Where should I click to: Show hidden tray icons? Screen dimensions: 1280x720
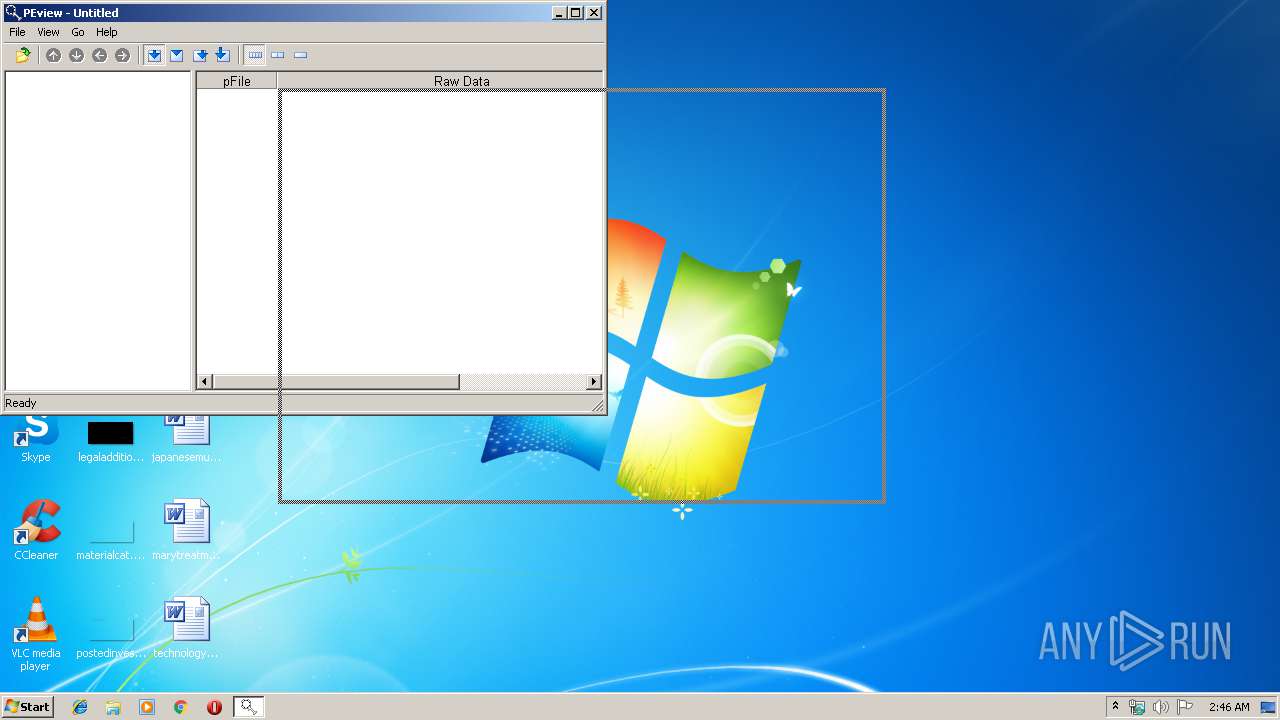[x=1115, y=707]
